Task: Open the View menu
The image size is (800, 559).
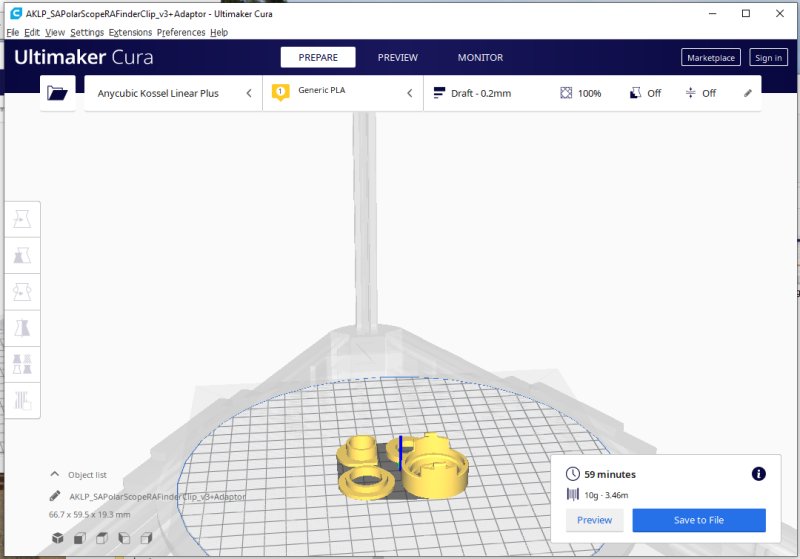Action: (55, 32)
